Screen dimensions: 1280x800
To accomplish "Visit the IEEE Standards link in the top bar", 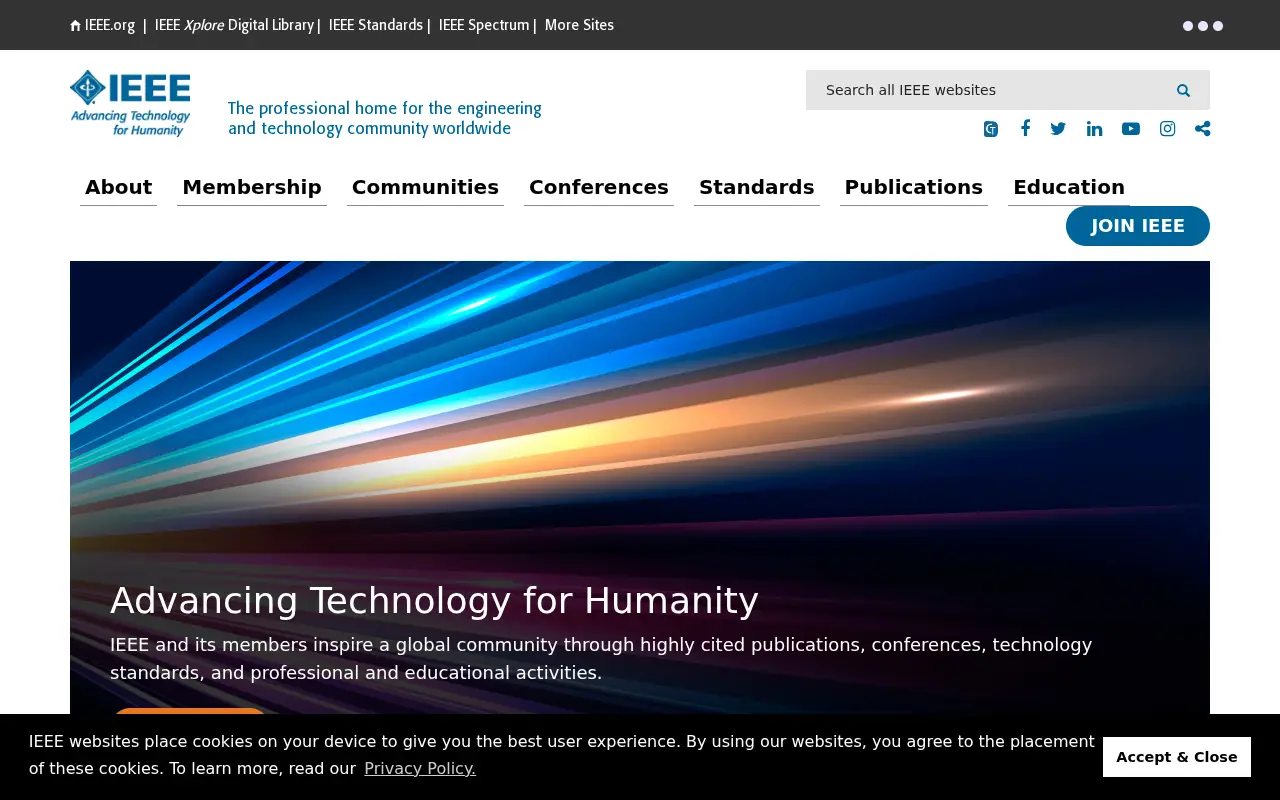I will [376, 25].
